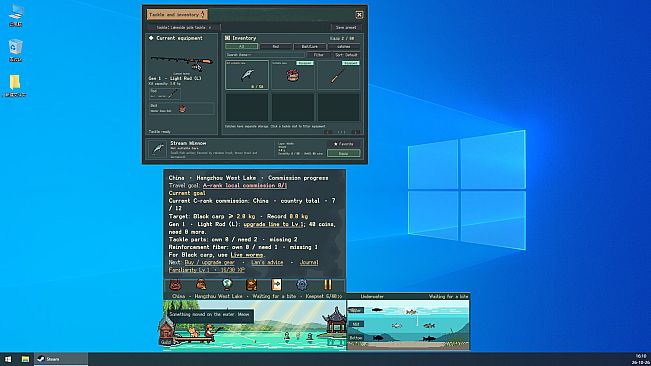
Task: Click the Rod slot under Current equipment
Action: [x=165, y=93]
